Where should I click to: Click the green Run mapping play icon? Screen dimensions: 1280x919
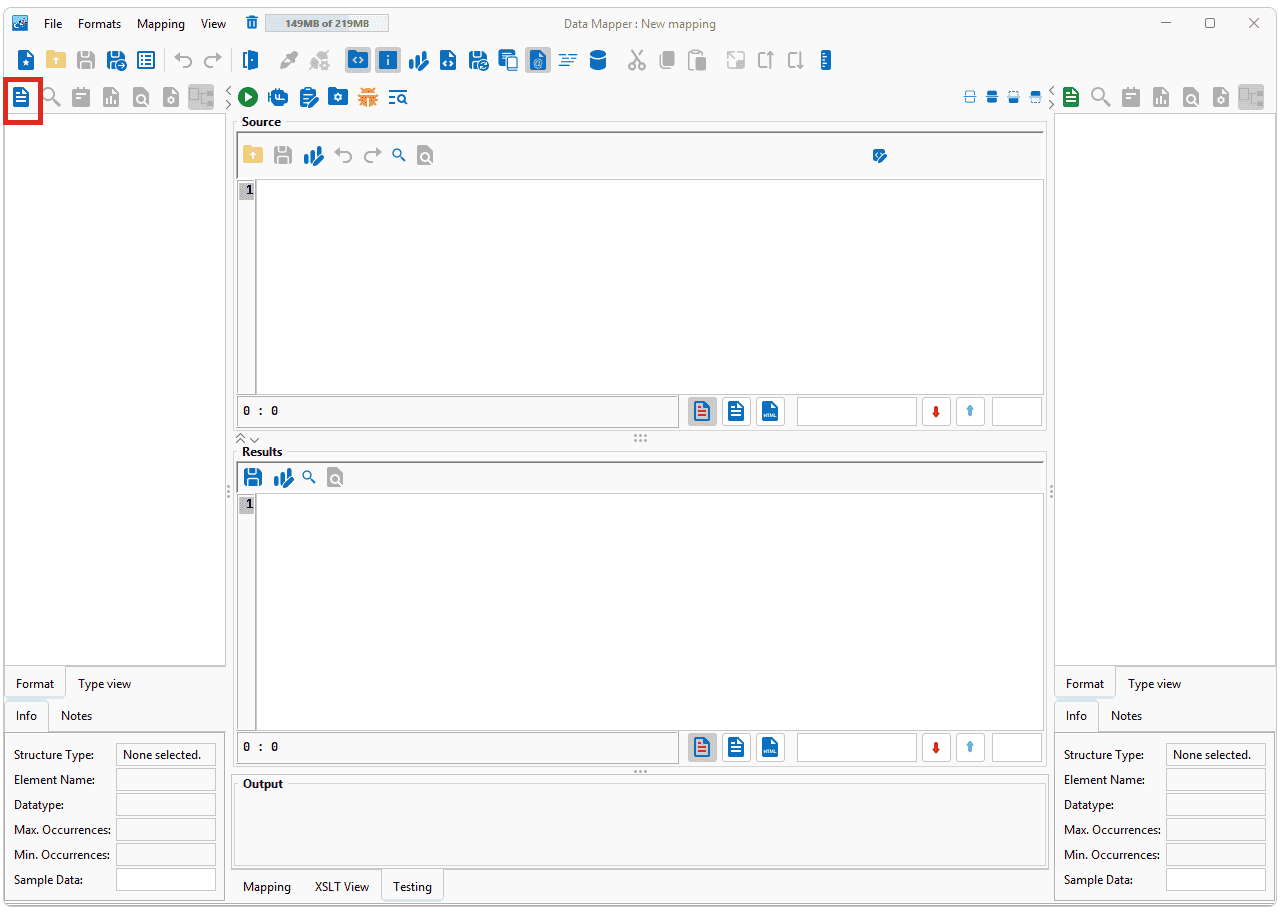click(248, 97)
